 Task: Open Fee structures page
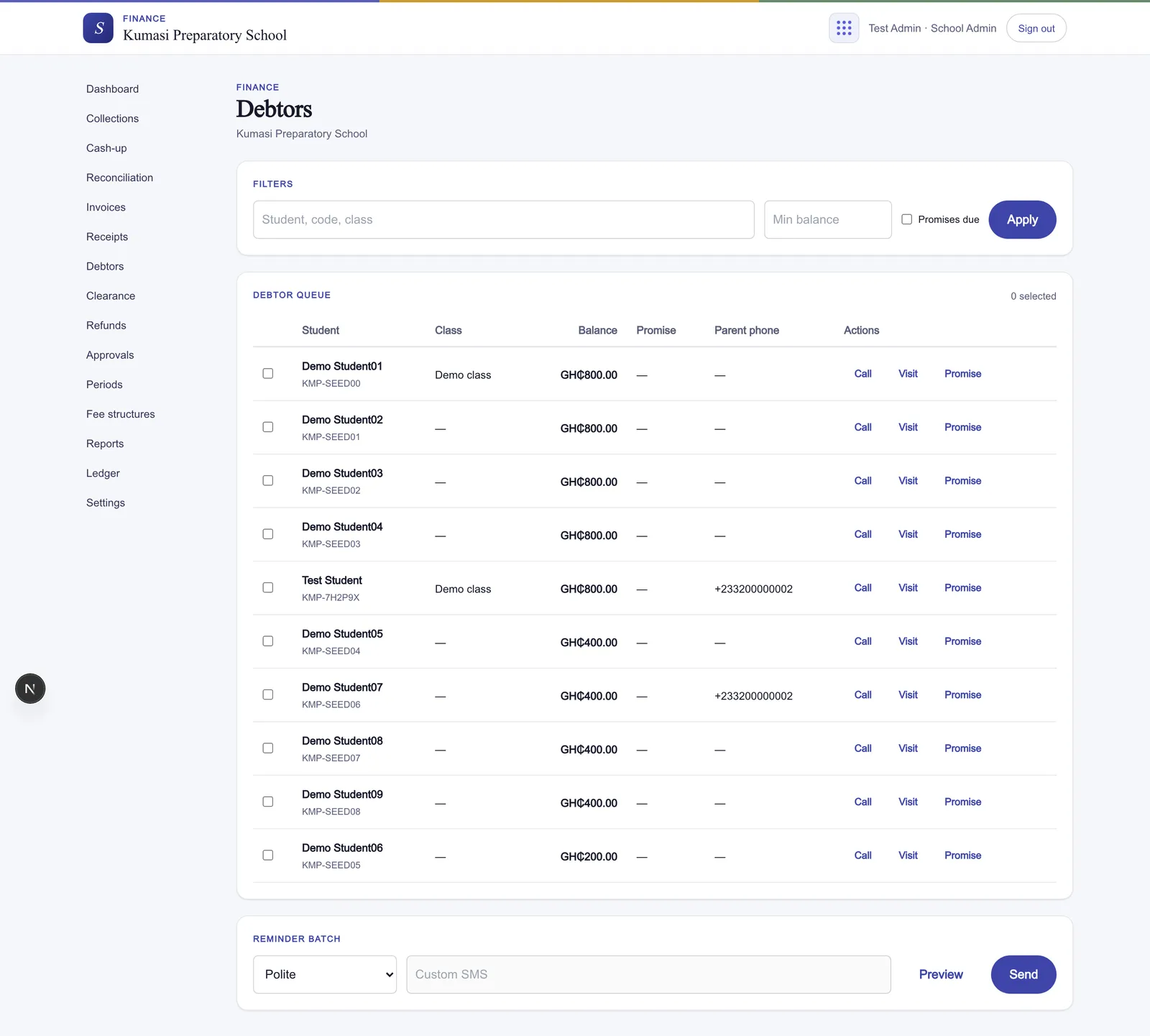pyautogui.click(x=121, y=414)
